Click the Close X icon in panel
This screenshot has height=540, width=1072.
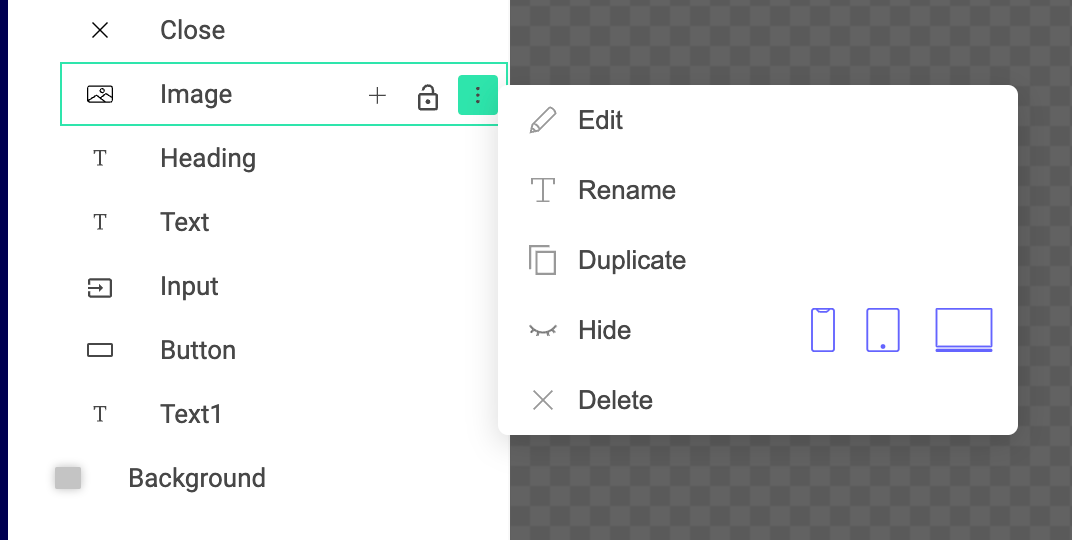100,30
